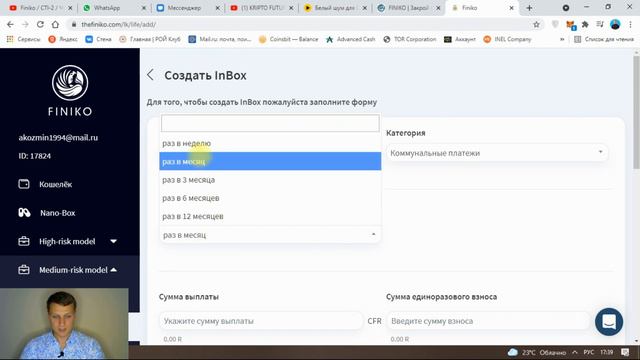
Task: Show hidden system tray icons
Action: click(575, 352)
